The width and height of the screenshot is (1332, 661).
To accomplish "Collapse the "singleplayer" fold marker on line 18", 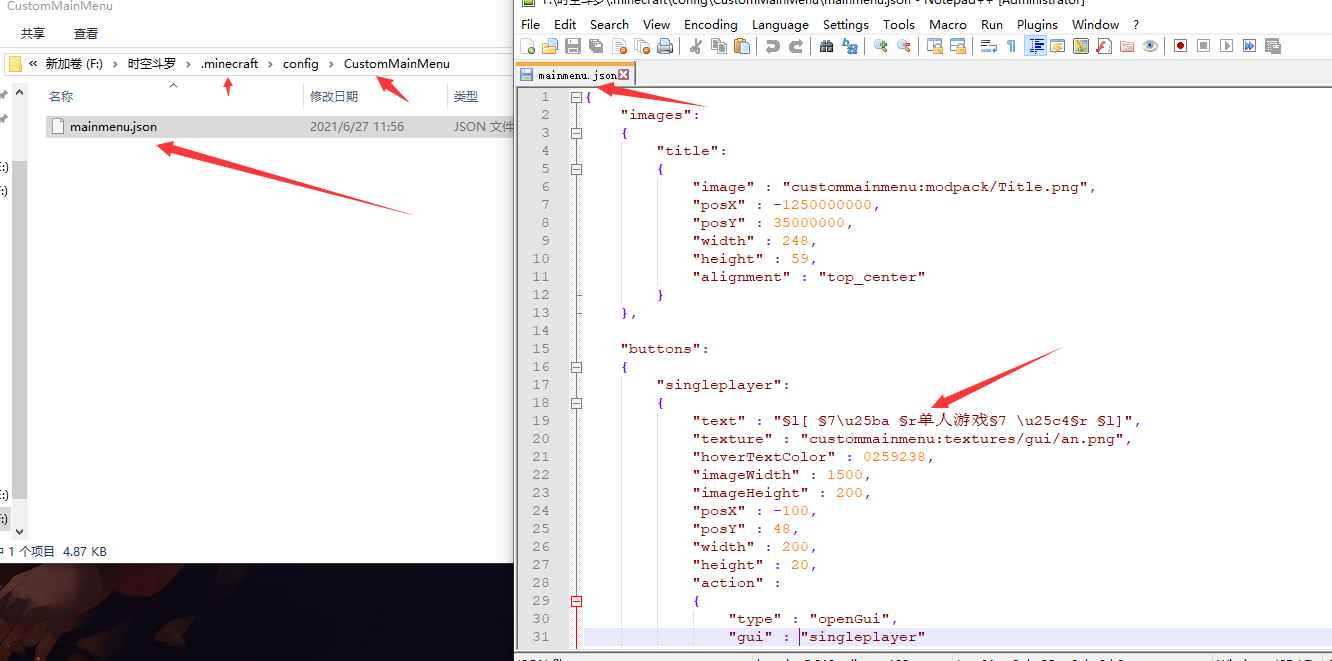I will pos(576,403).
